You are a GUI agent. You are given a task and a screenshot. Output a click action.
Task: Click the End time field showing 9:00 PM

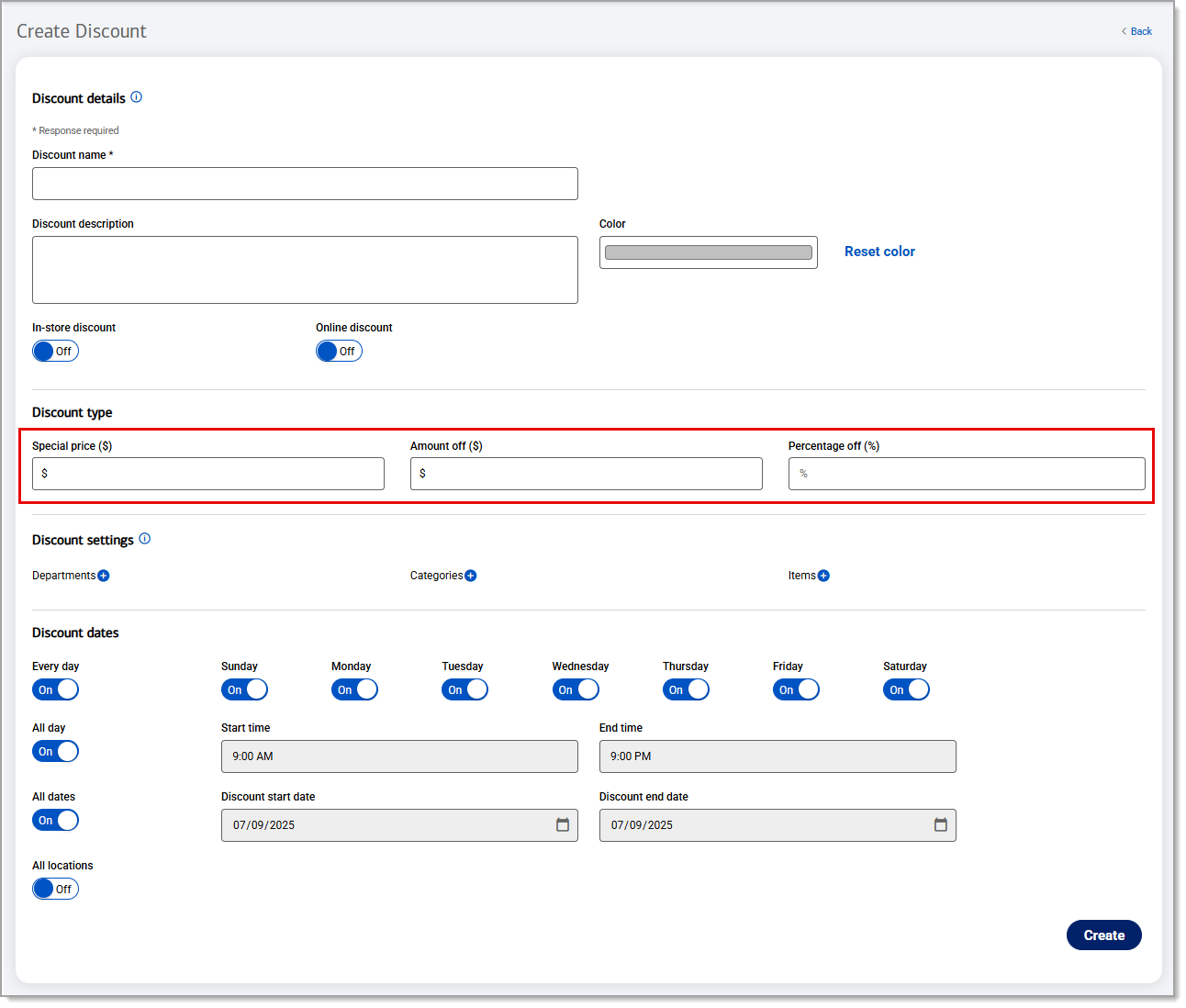click(x=778, y=756)
